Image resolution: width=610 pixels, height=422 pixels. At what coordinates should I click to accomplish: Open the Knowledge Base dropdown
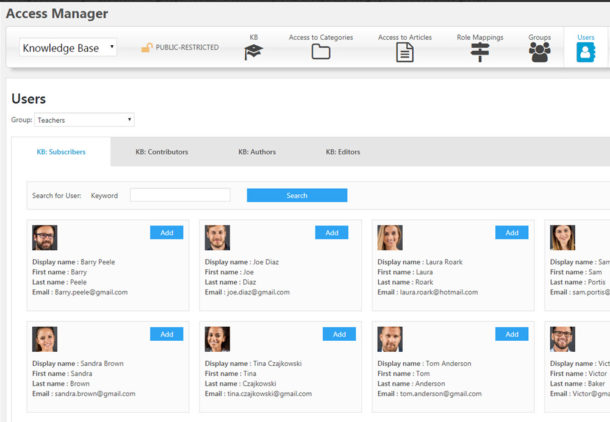[x=68, y=48]
